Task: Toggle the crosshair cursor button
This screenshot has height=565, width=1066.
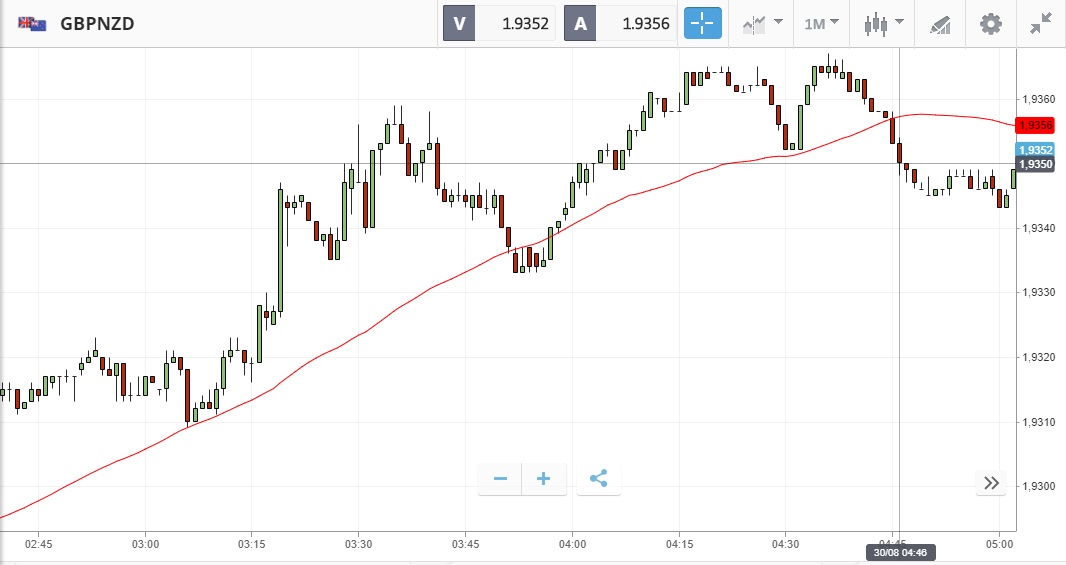Action: [x=702, y=23]
